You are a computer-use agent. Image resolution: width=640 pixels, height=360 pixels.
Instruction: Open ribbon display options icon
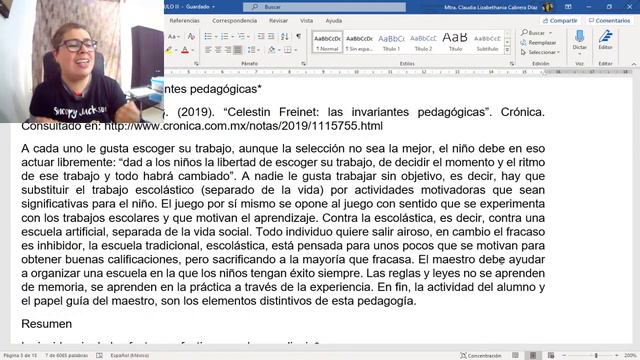pos(568,7)
